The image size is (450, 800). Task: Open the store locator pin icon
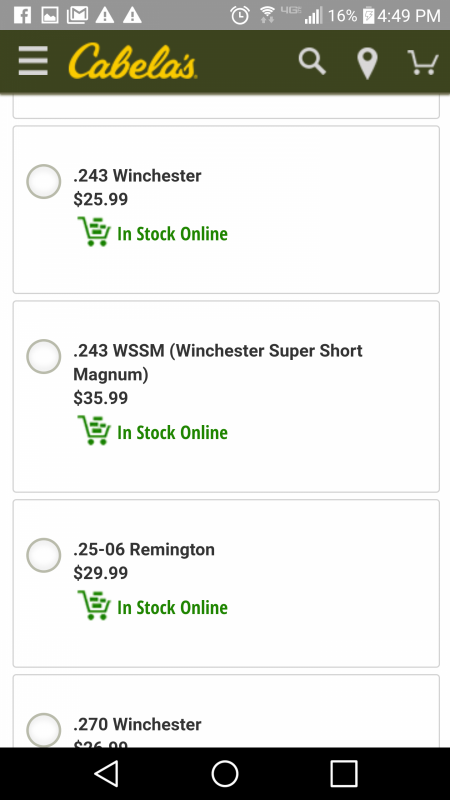tap(367, 64)
